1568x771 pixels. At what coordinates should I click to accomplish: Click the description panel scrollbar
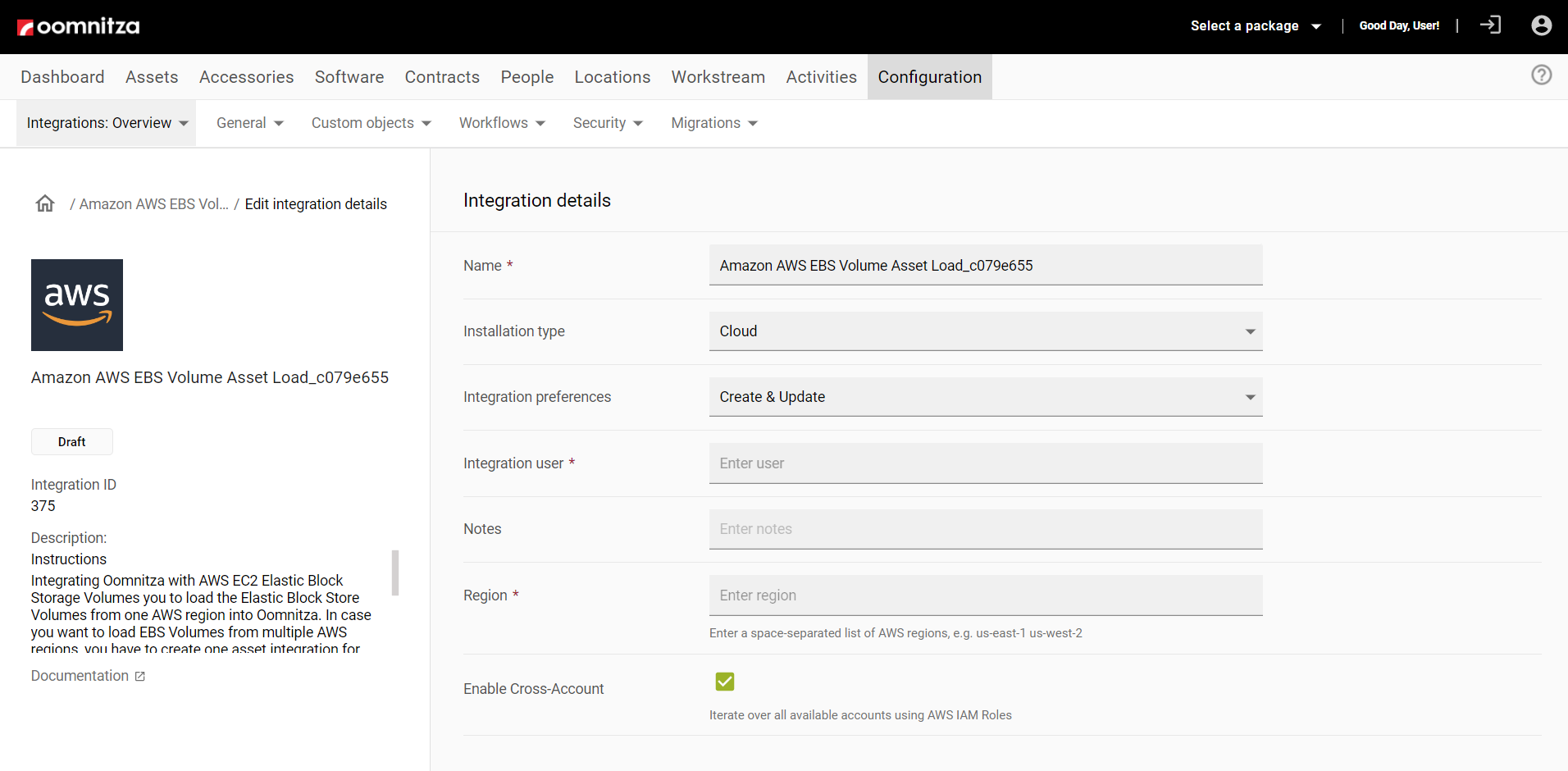(x=395, y=573)
